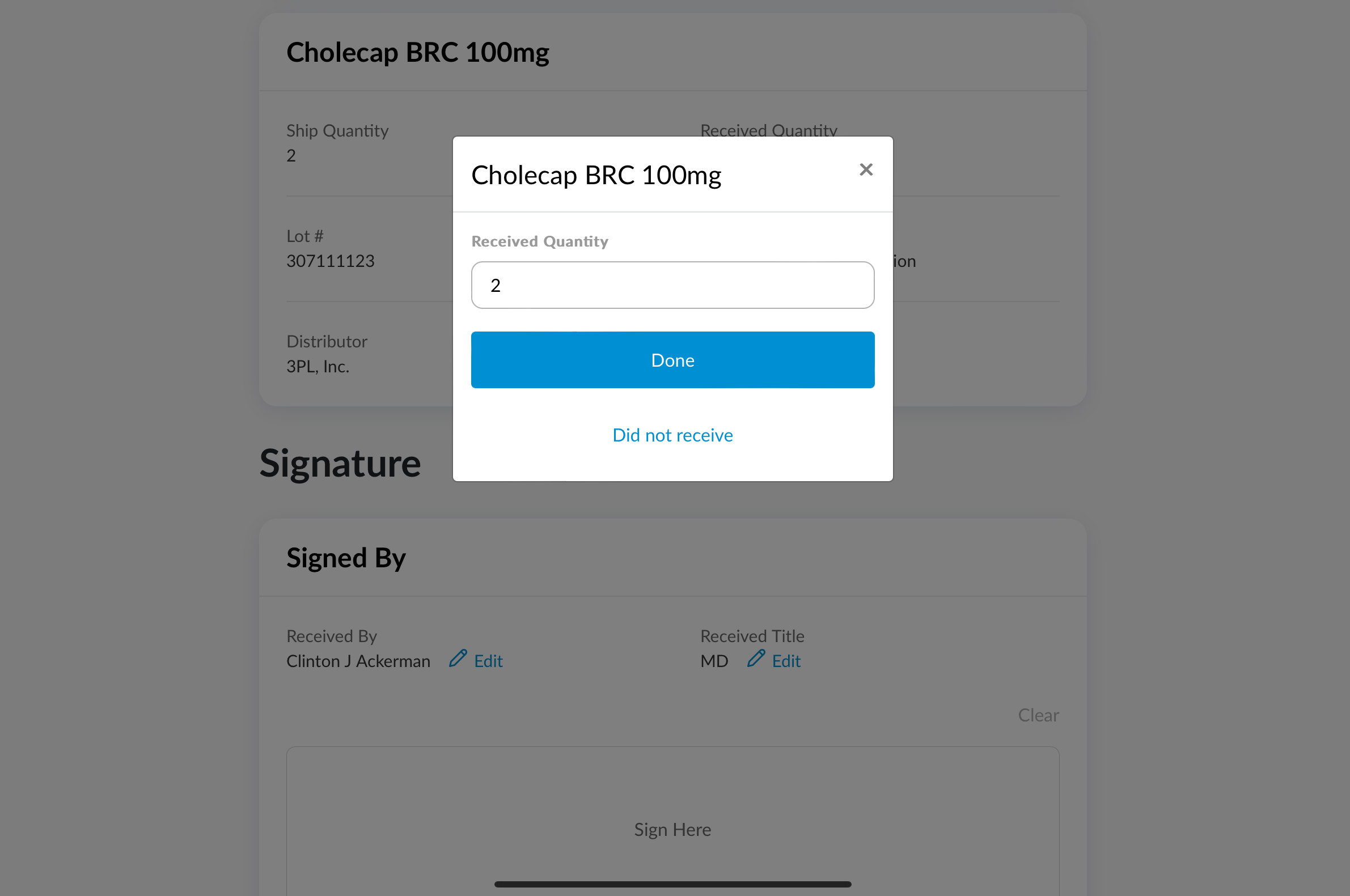Click the dialog title Cholecap BRC 100mg

point(595,175)
